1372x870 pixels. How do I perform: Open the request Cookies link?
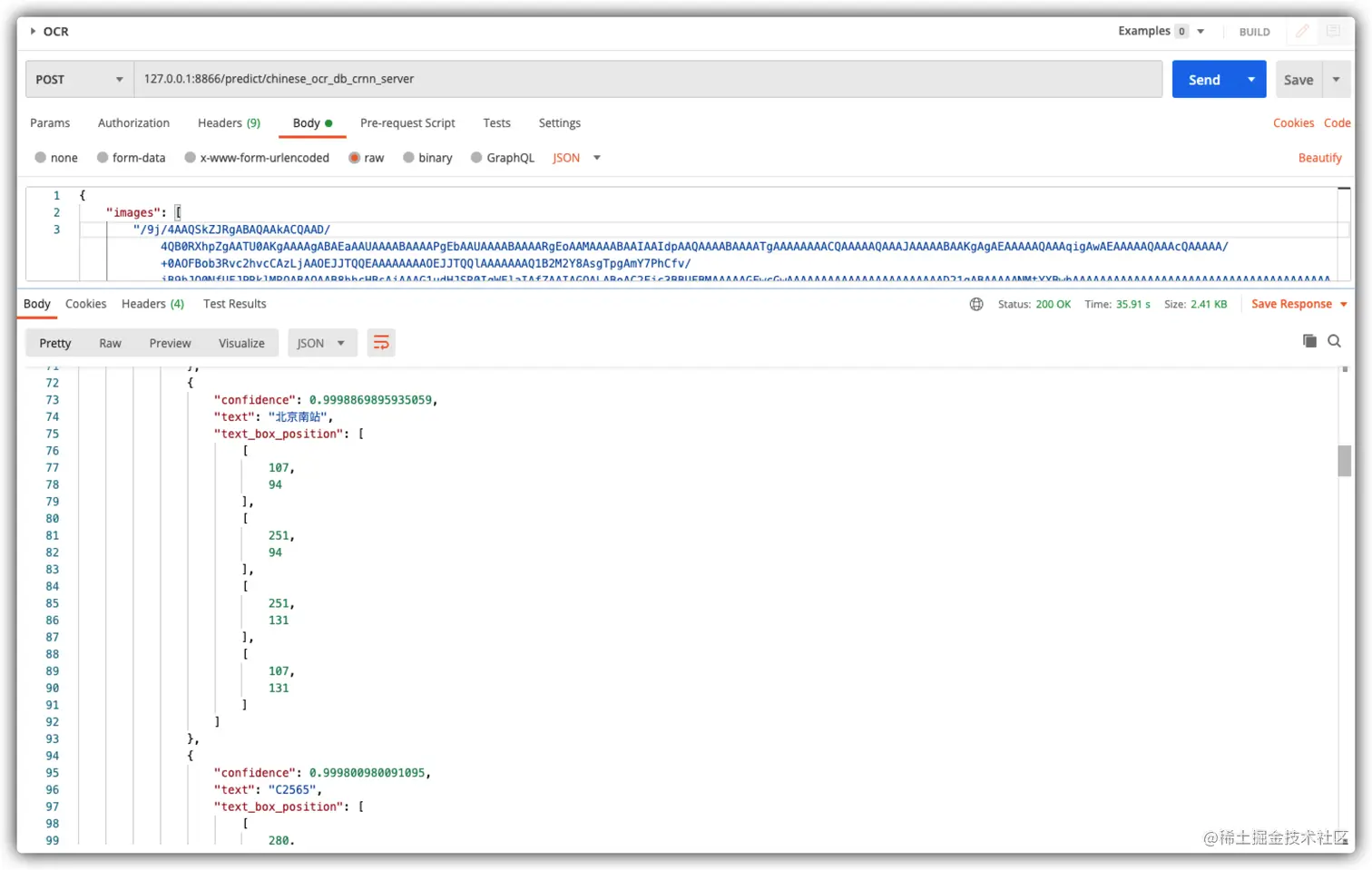point(1293,122)
